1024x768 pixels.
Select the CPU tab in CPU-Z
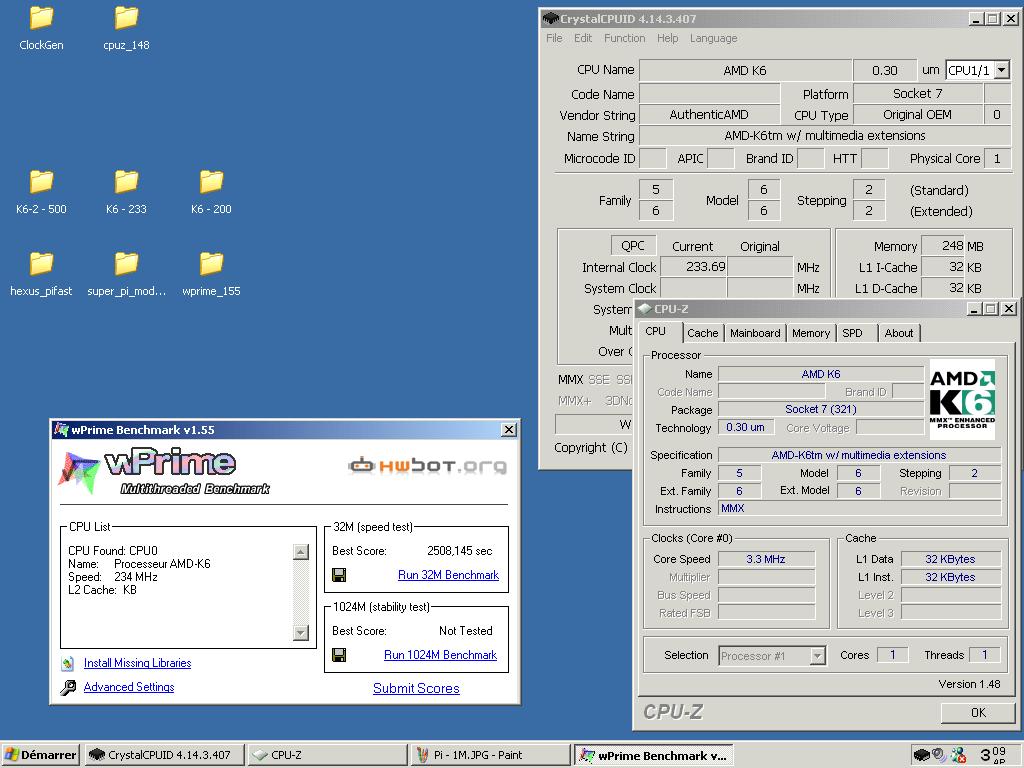656,331
